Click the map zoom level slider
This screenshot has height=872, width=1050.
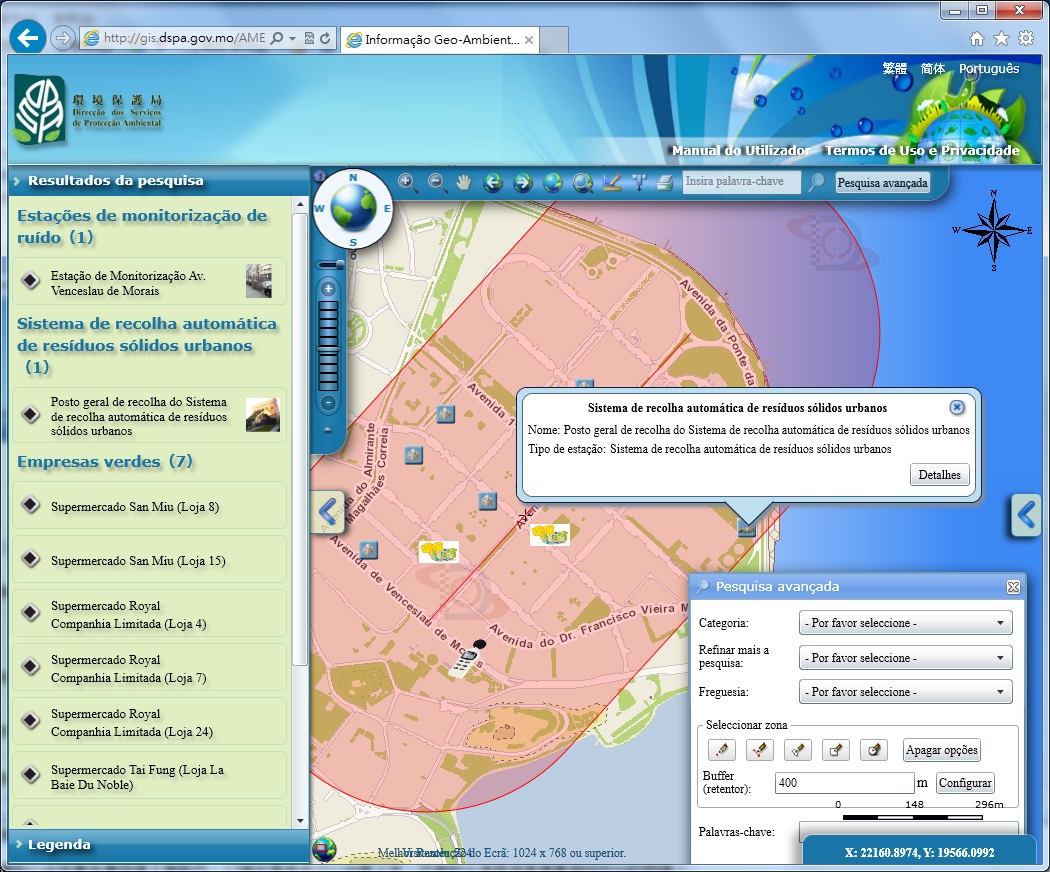tap(328, 342)
